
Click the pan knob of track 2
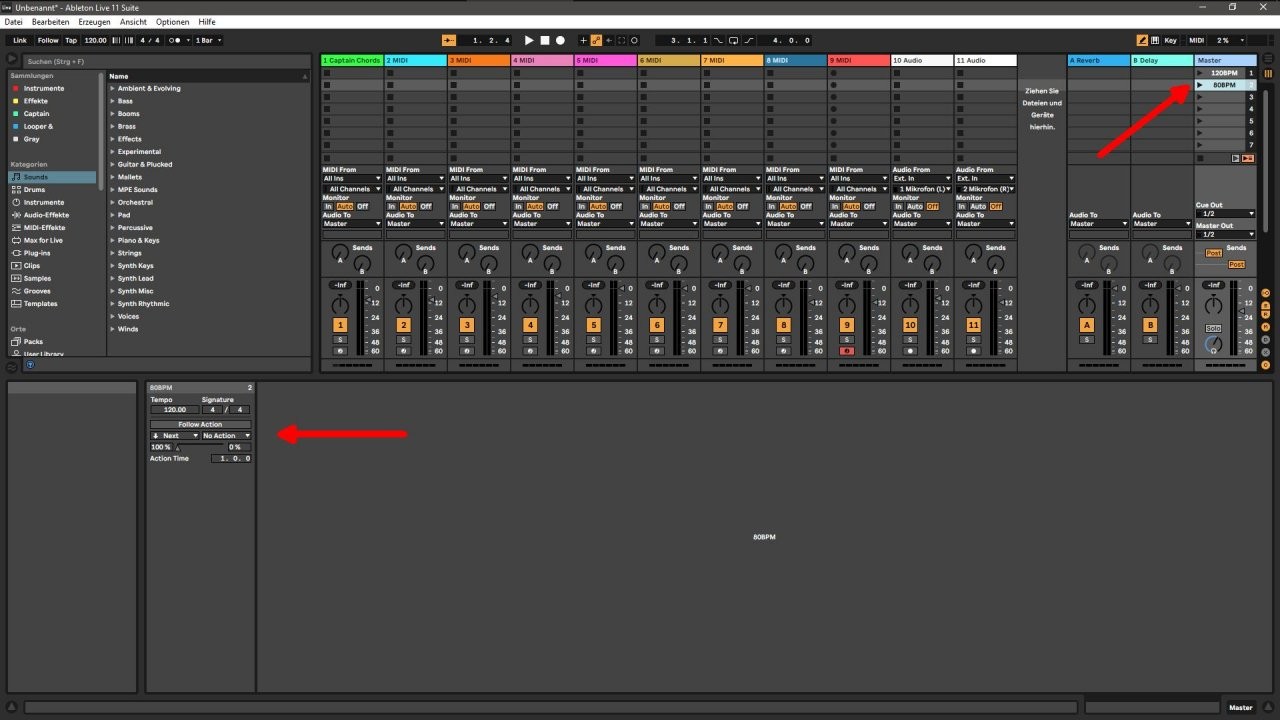(404, 305)
